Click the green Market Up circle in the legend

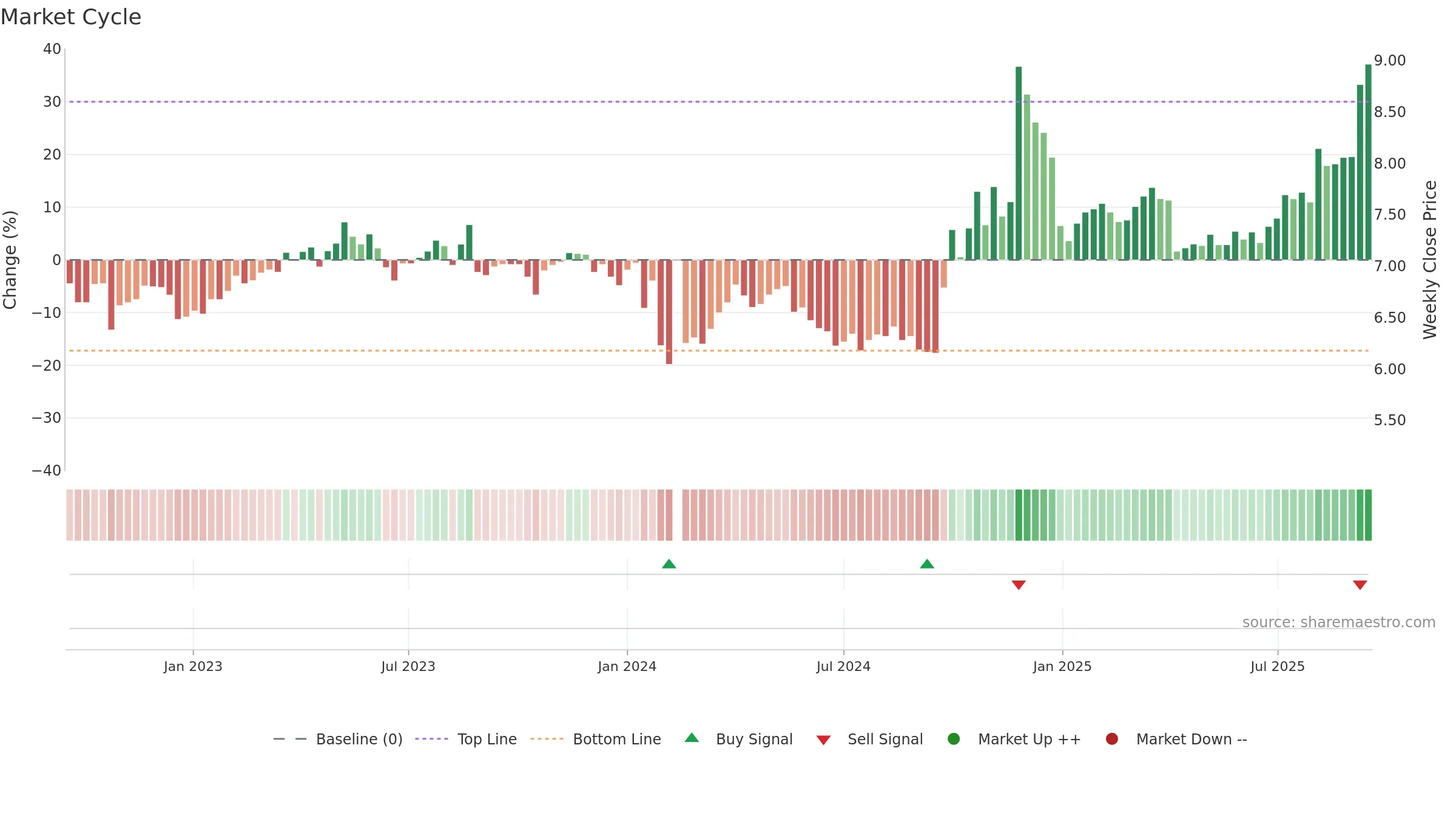954,739
